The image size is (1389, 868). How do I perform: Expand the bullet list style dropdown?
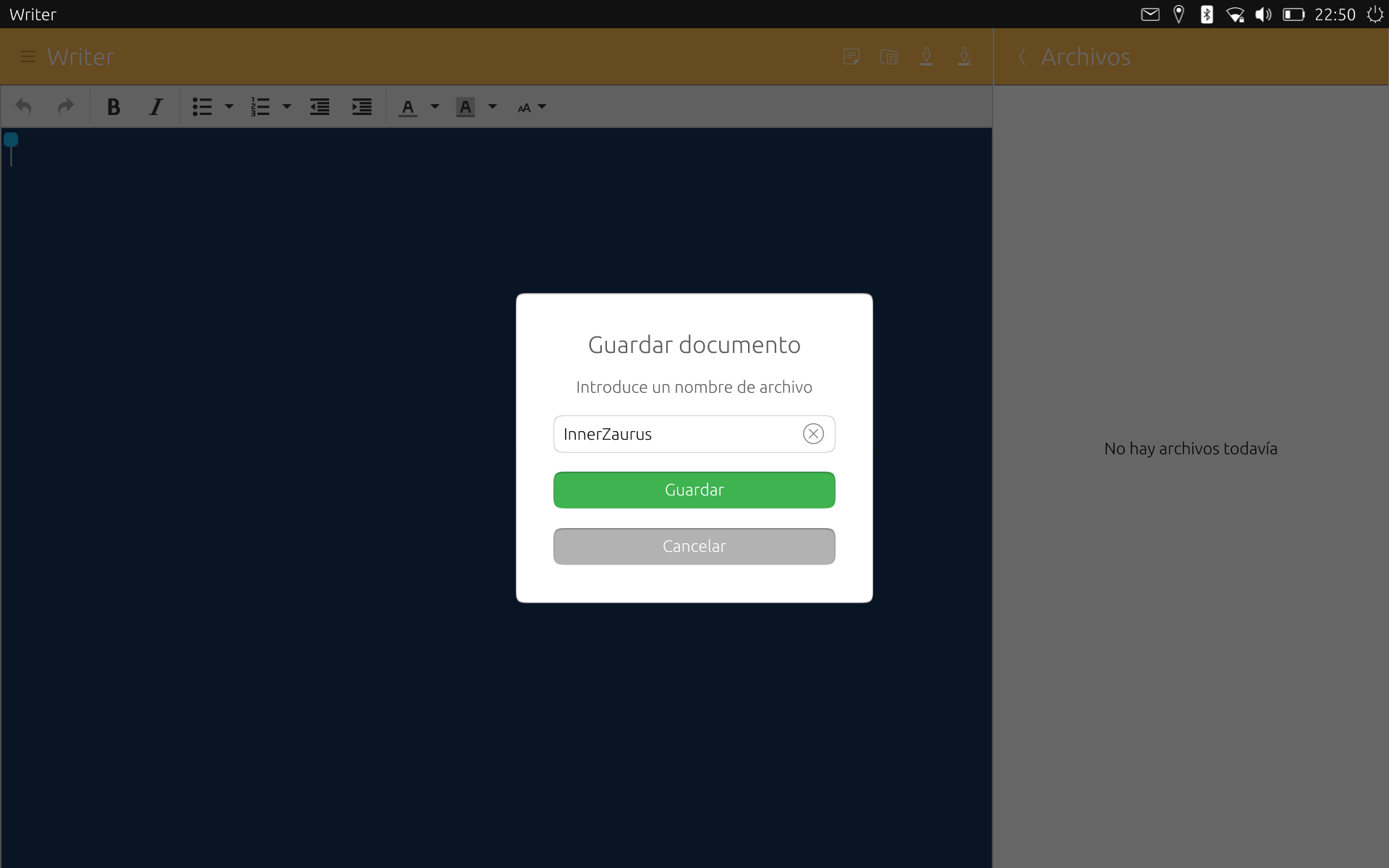[x=229, y=107]
